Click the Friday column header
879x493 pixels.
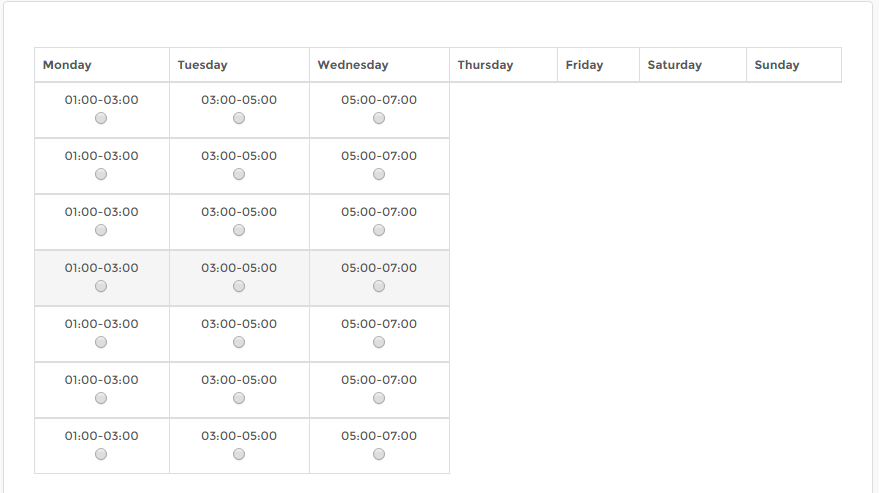click(x=584, y=65)
